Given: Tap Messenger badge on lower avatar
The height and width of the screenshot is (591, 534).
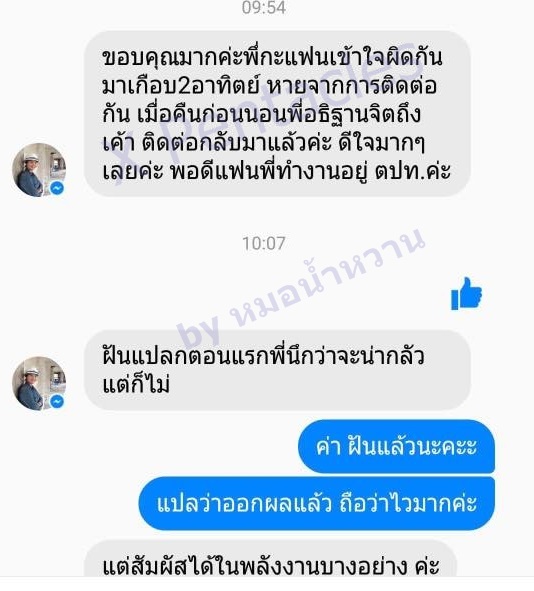Looking at the screenshot, I should click(x=57, y=402).
